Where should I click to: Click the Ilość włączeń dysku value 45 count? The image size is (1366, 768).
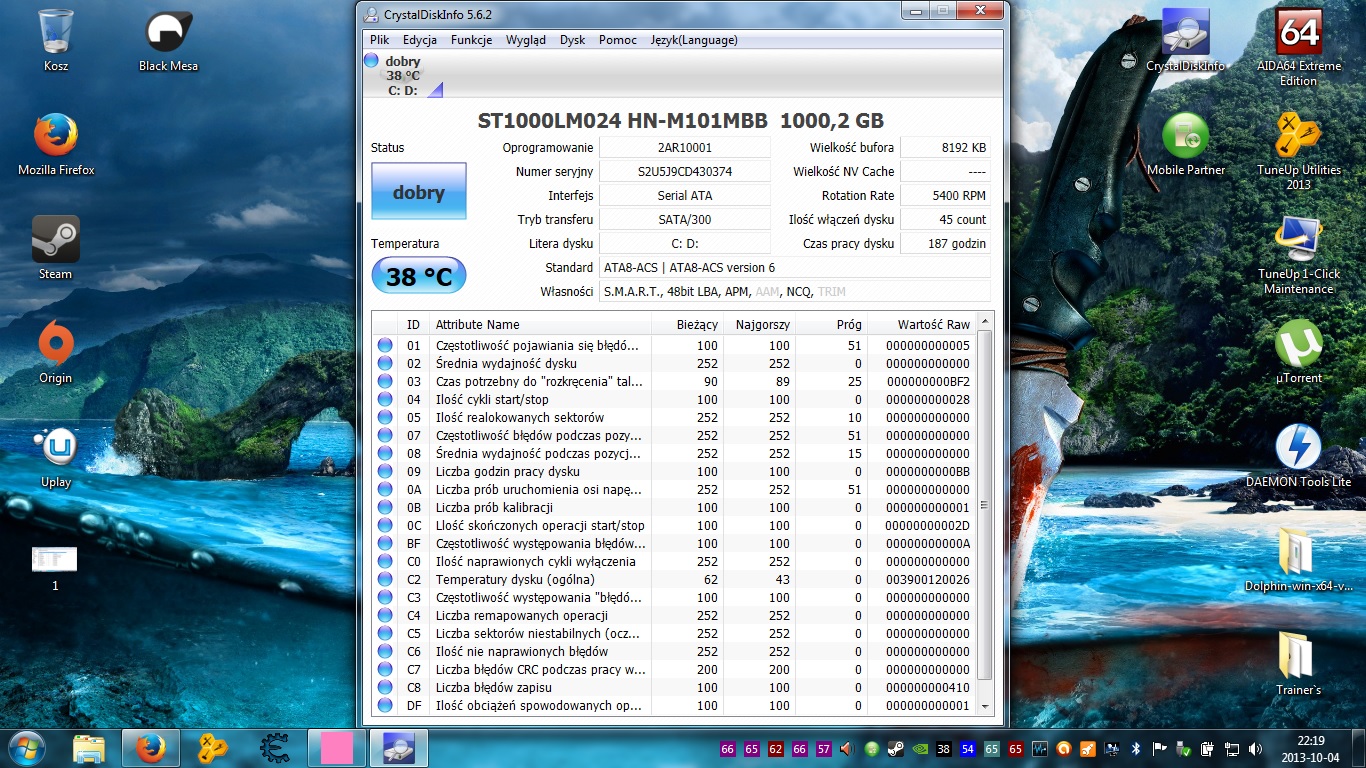(945, 219)
